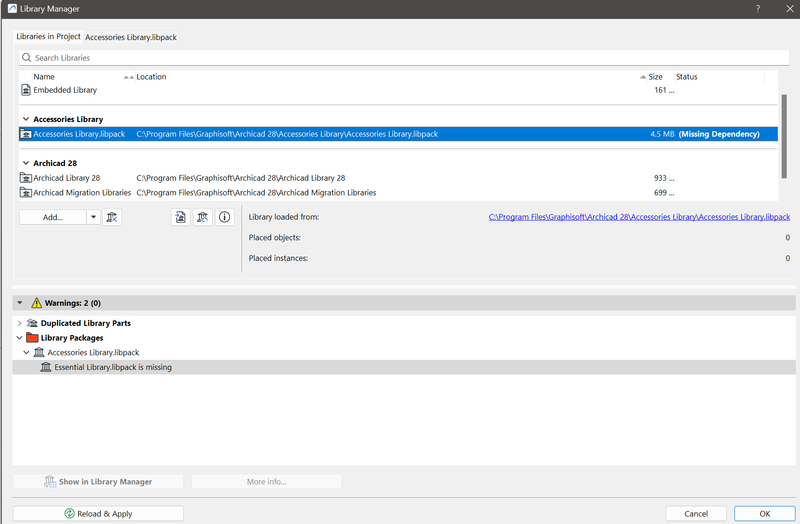
Task: Collapse Library Packages warning node
Action: tap(19, 338)
